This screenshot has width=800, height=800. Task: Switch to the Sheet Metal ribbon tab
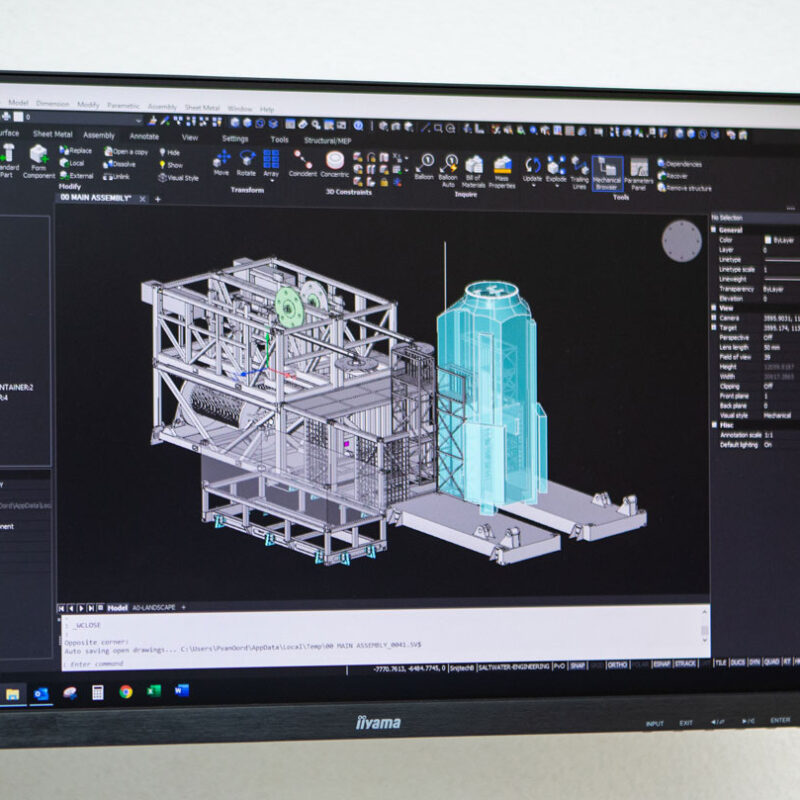(52, 134)
